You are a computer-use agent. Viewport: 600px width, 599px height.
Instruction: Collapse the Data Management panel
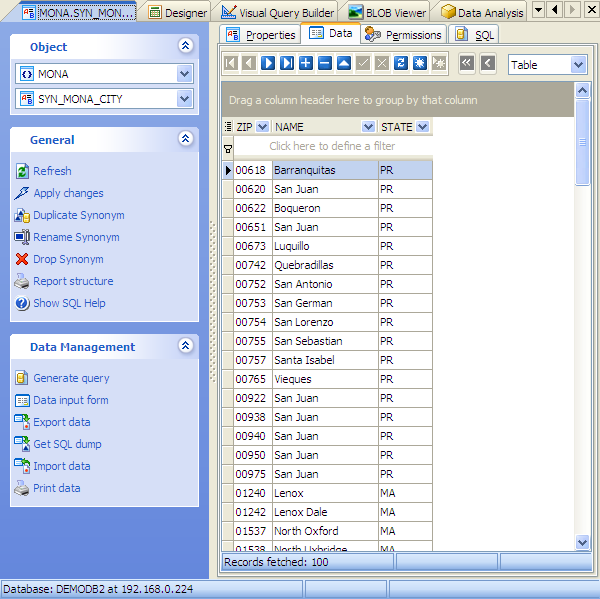185,346
